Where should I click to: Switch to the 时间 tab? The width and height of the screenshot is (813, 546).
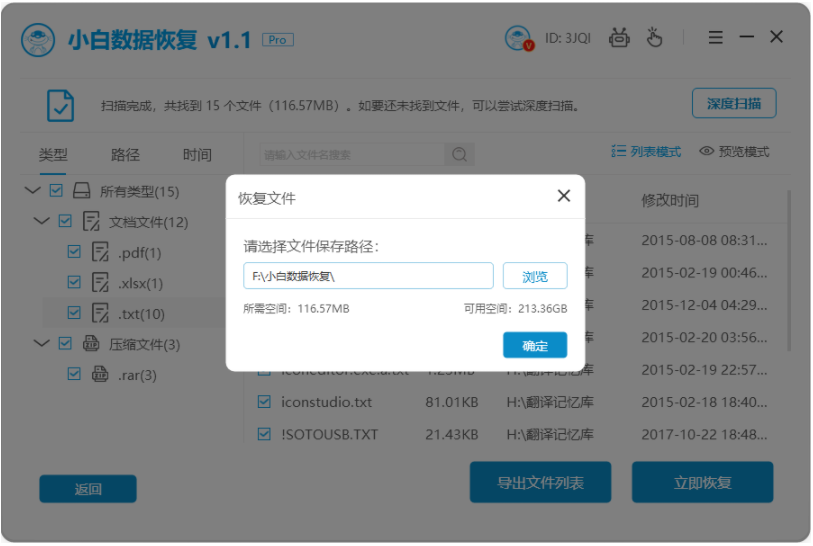click(197, 155)
